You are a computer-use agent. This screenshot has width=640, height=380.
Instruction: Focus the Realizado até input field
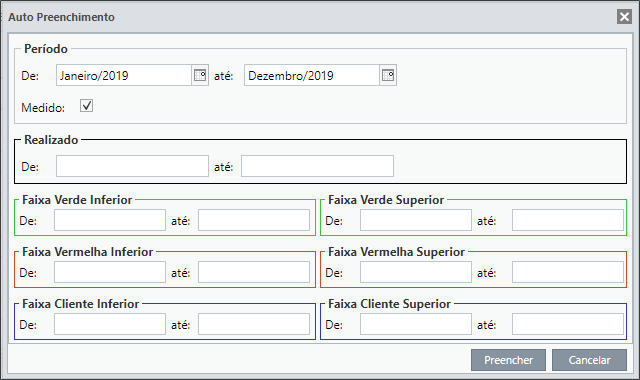tap(318, 166)
